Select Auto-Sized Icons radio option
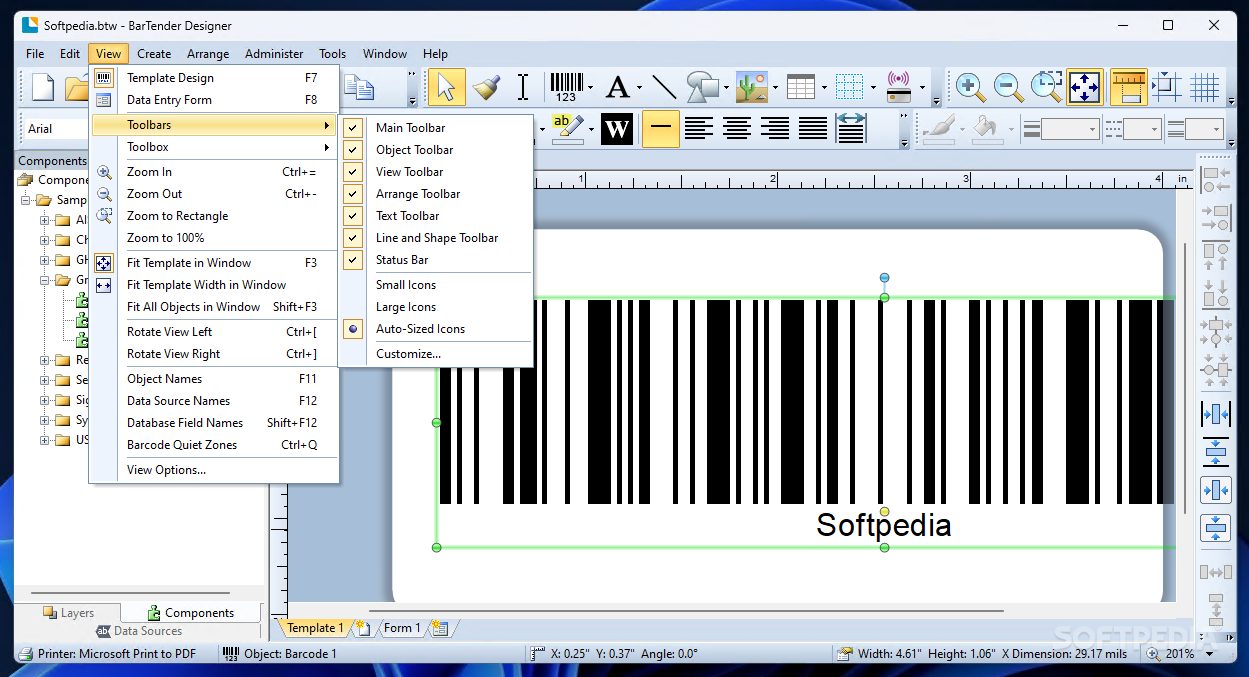1249x677 pixels. pyautogui.click(x=420, y=329)
